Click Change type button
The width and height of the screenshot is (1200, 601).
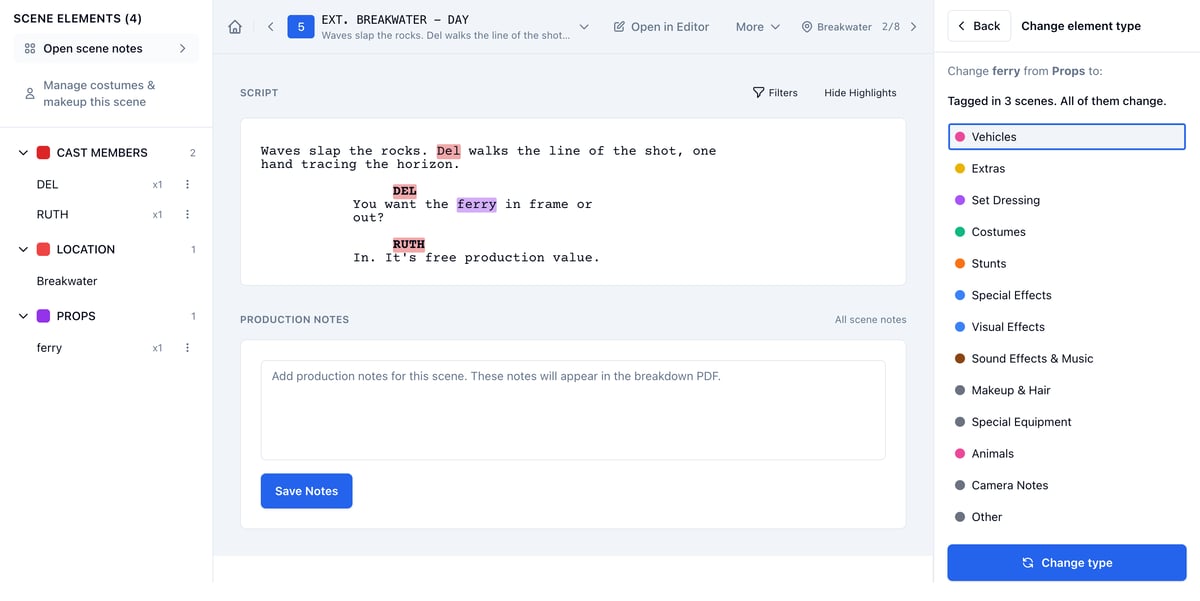tap(1067, 563)
